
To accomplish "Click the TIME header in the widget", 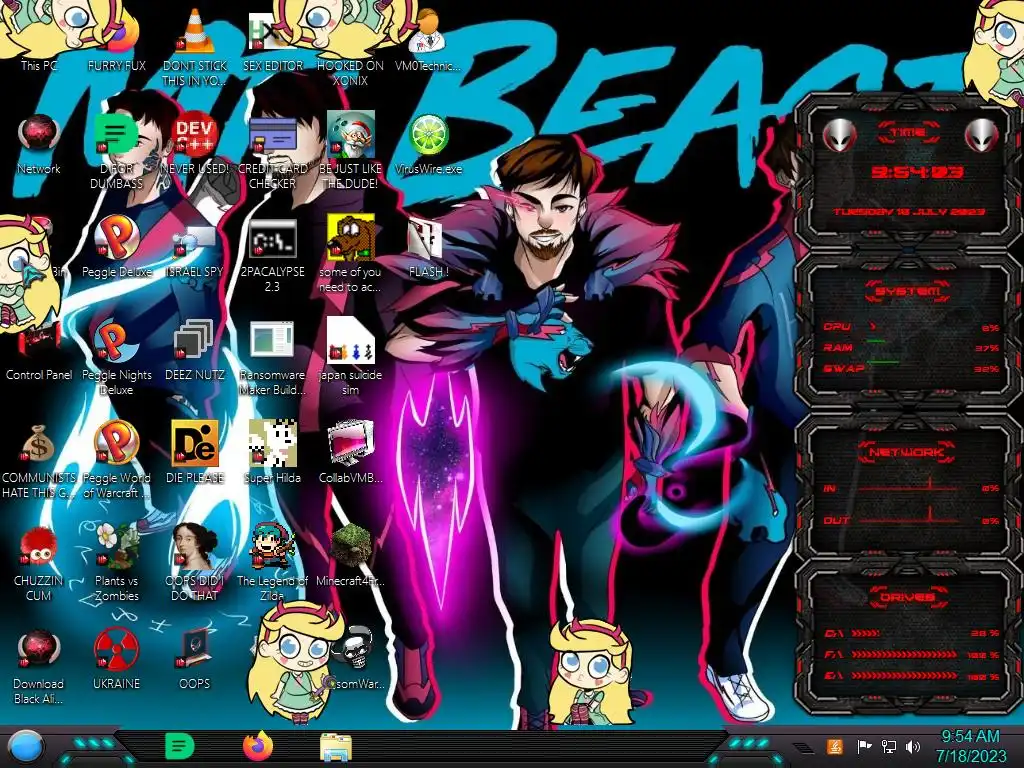I will (908, 133).
